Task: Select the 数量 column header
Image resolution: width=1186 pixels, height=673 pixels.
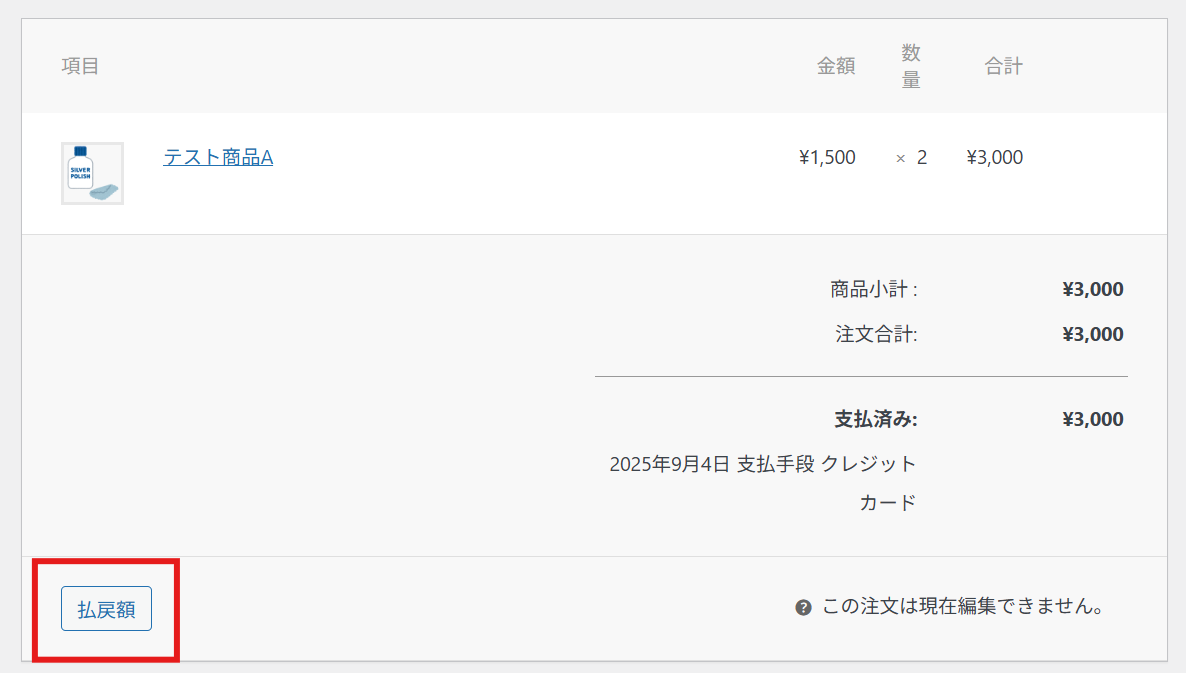Action: coord(910,66)
